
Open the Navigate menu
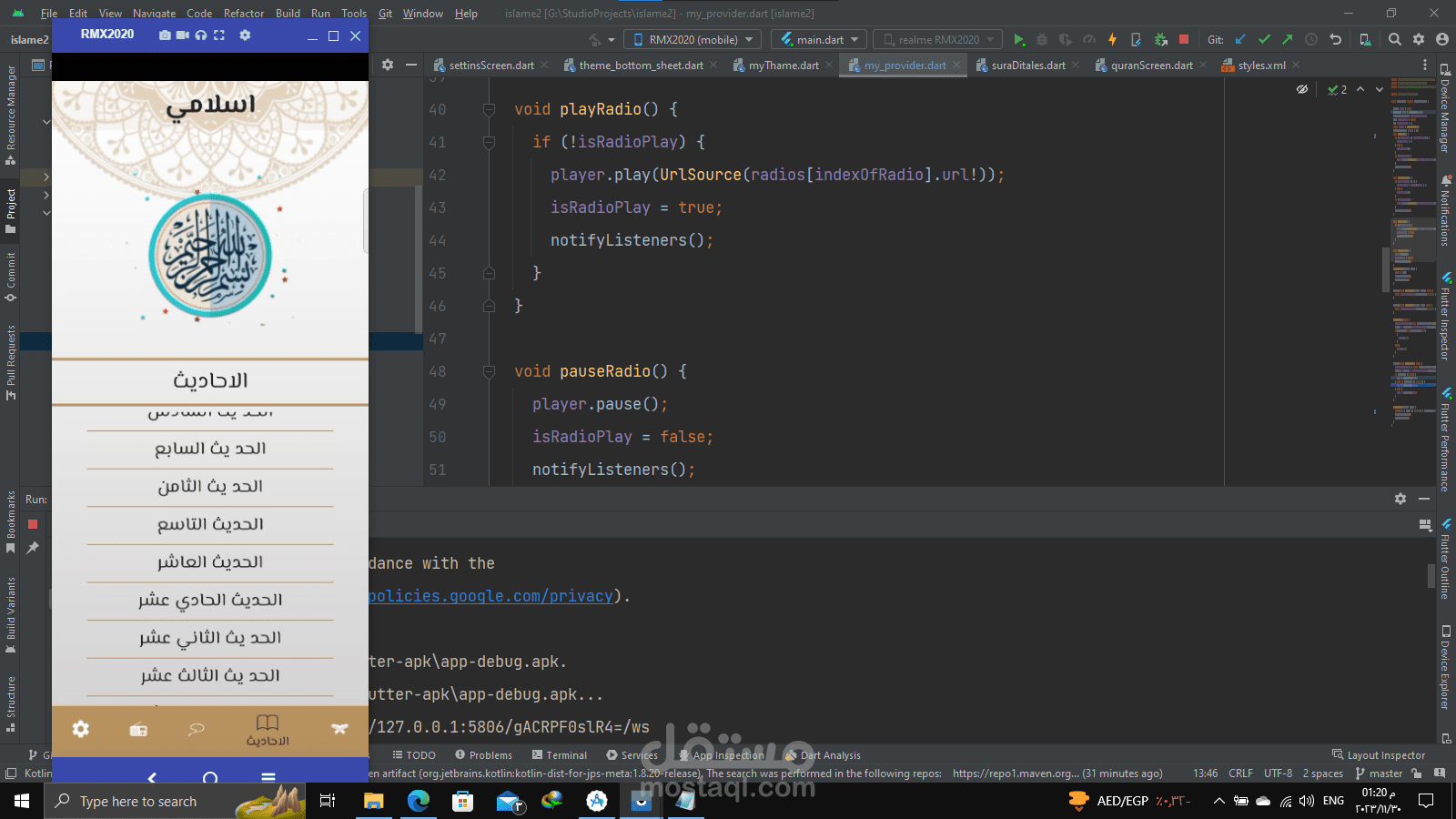coord(154,14)
